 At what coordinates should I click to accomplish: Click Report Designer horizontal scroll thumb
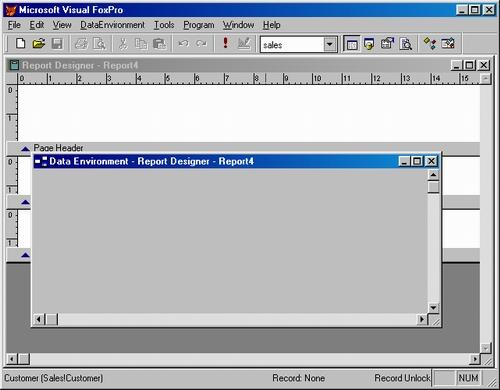(23, 359)
